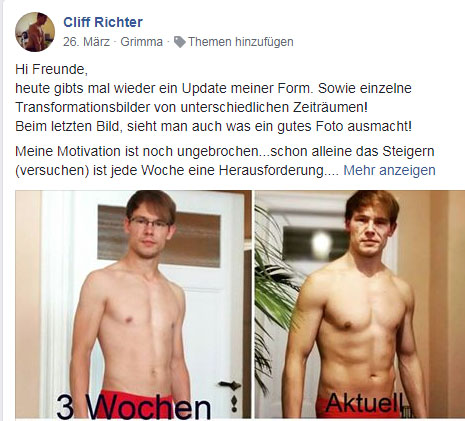Click the tag icon beside Themen hinzufügen
The height and width of the screenshot is (421, 465).
180,42
